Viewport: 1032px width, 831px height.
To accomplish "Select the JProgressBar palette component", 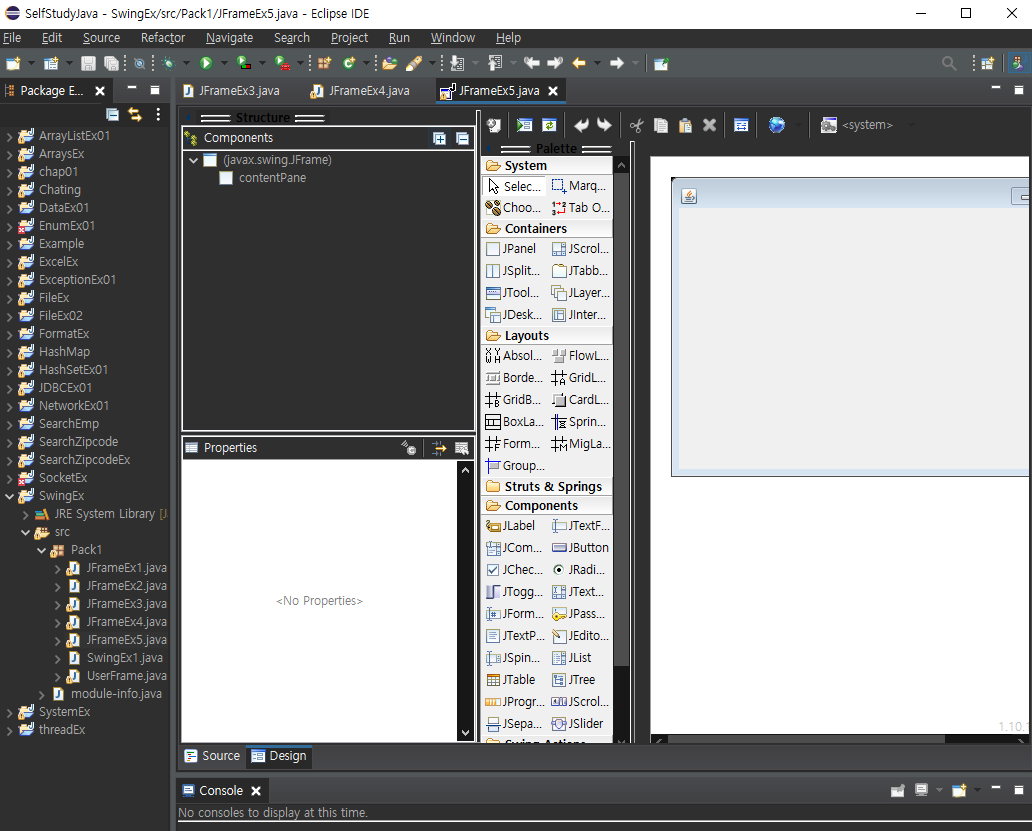I will click(x=515, y=701).
